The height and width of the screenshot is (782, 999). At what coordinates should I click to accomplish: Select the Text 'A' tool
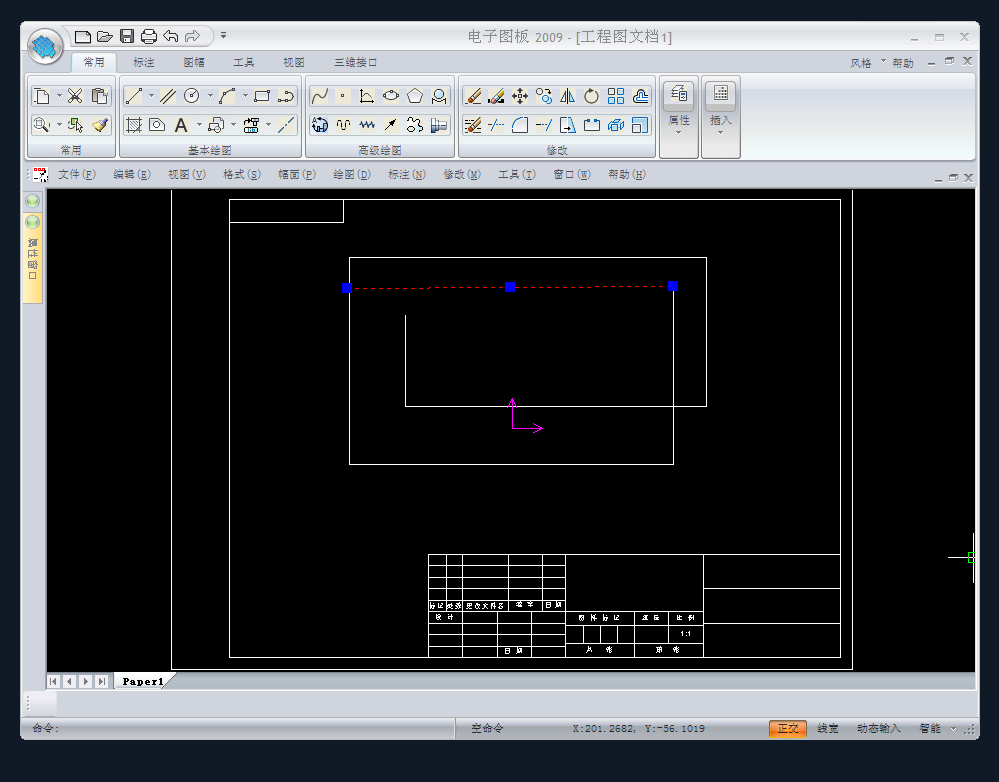click(181, 125)
